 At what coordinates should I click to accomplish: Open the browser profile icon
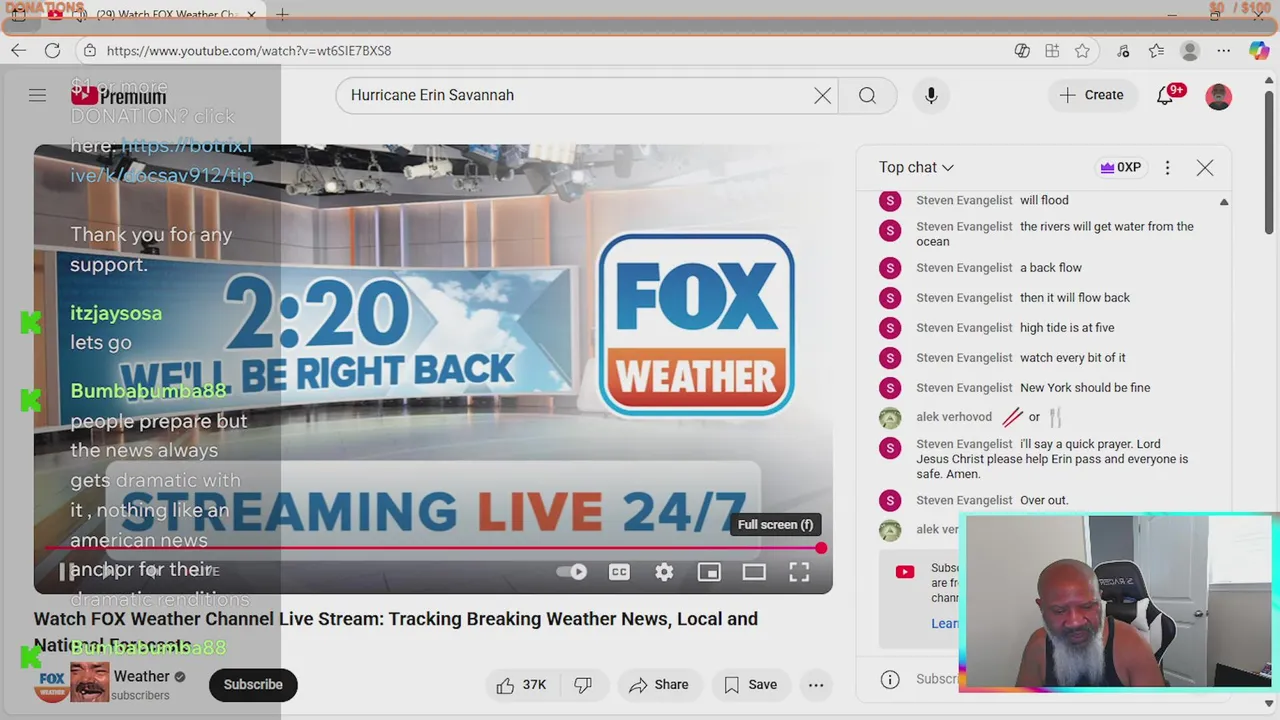tap(1189, 50)
